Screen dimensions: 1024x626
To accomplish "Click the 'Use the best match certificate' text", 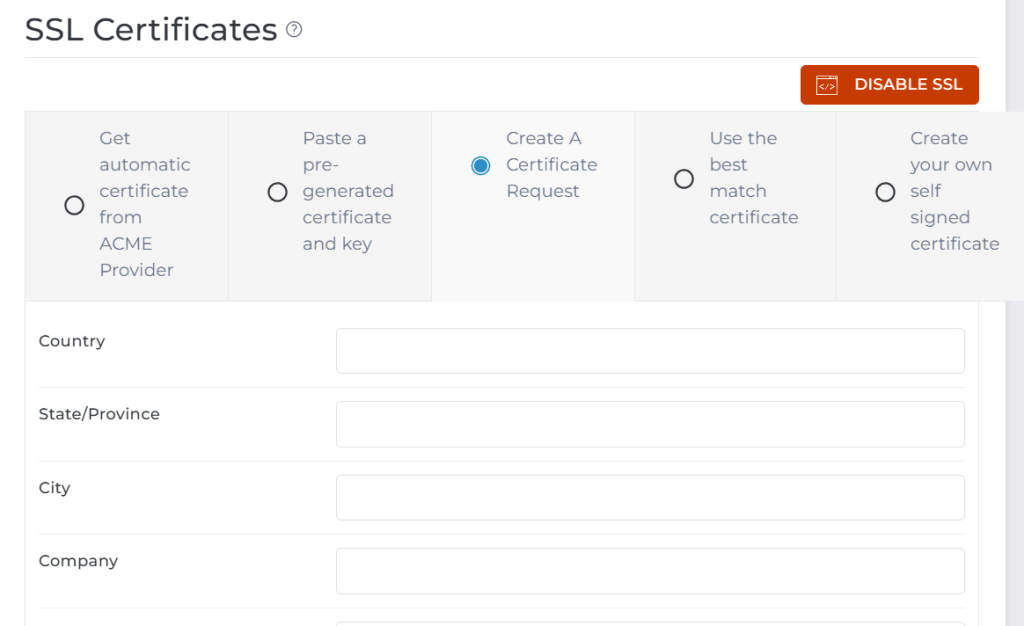I will 752,178.
